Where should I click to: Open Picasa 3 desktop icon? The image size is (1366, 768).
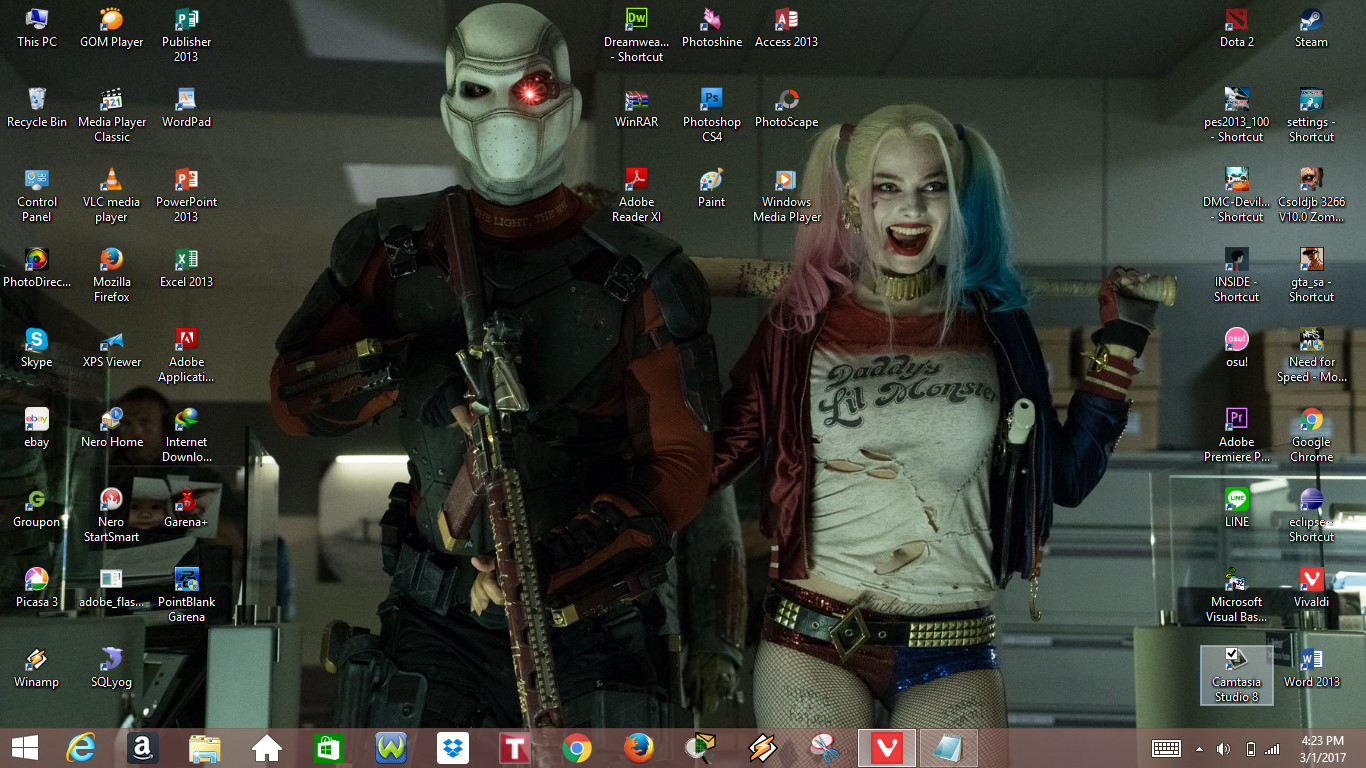tap(37, 588)
